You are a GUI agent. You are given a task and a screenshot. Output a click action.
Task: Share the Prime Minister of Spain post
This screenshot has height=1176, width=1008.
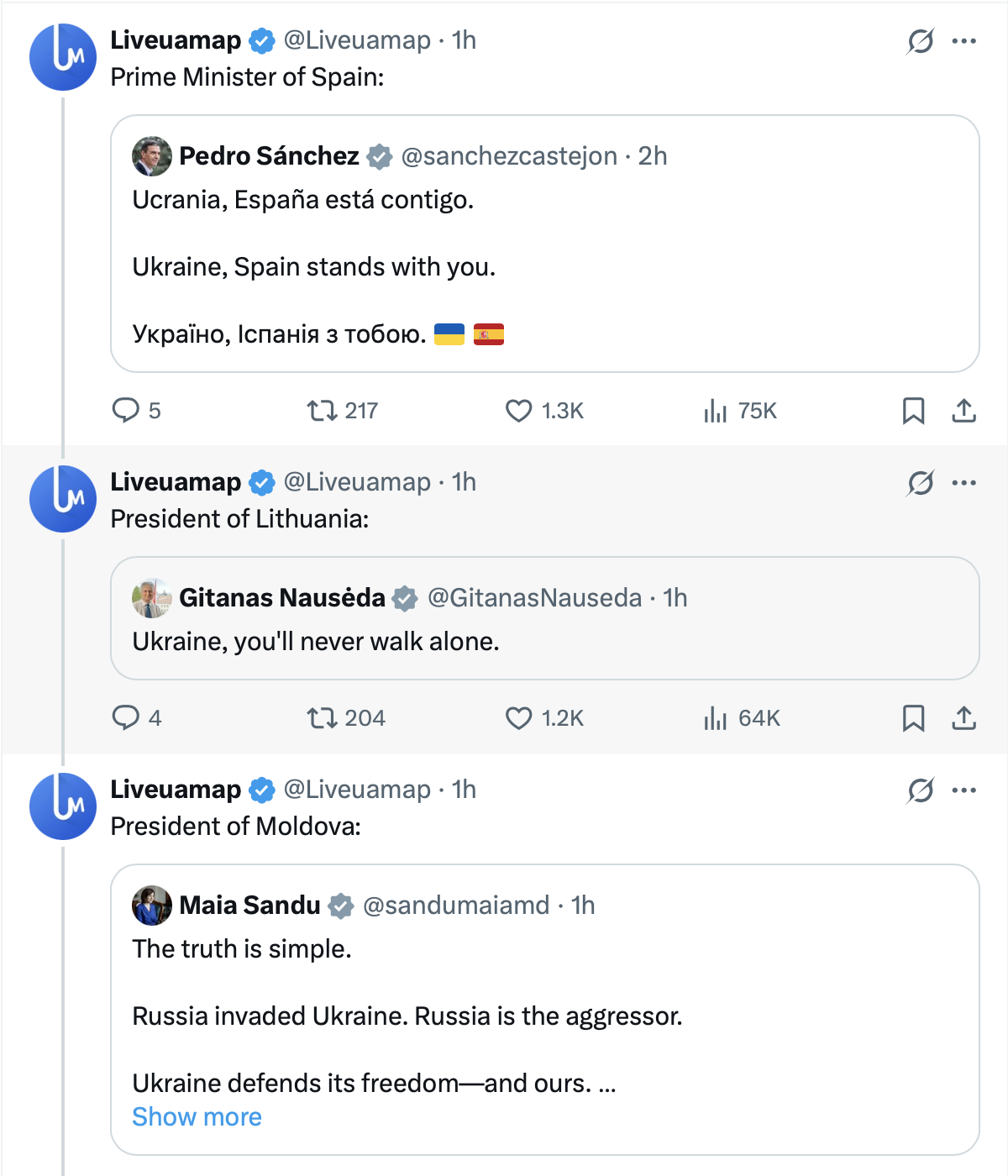(x=963, y=411)
